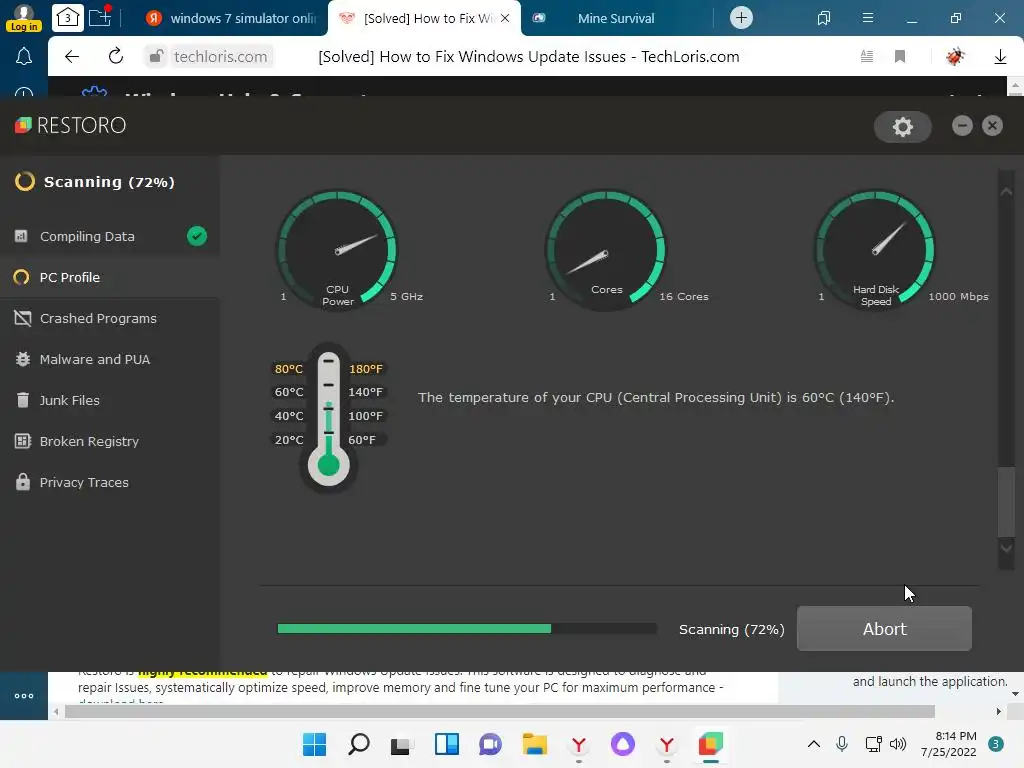Click Restoro scroll up arrow

click(x=1006, y=191)
